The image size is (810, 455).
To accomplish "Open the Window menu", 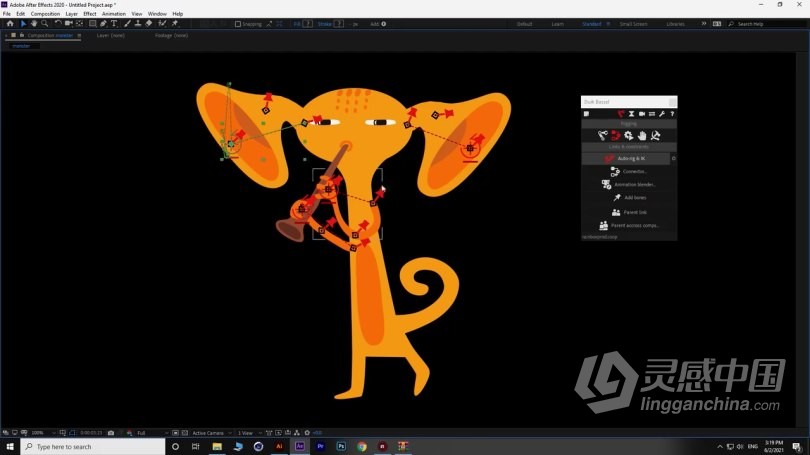I will coord(157,14).
